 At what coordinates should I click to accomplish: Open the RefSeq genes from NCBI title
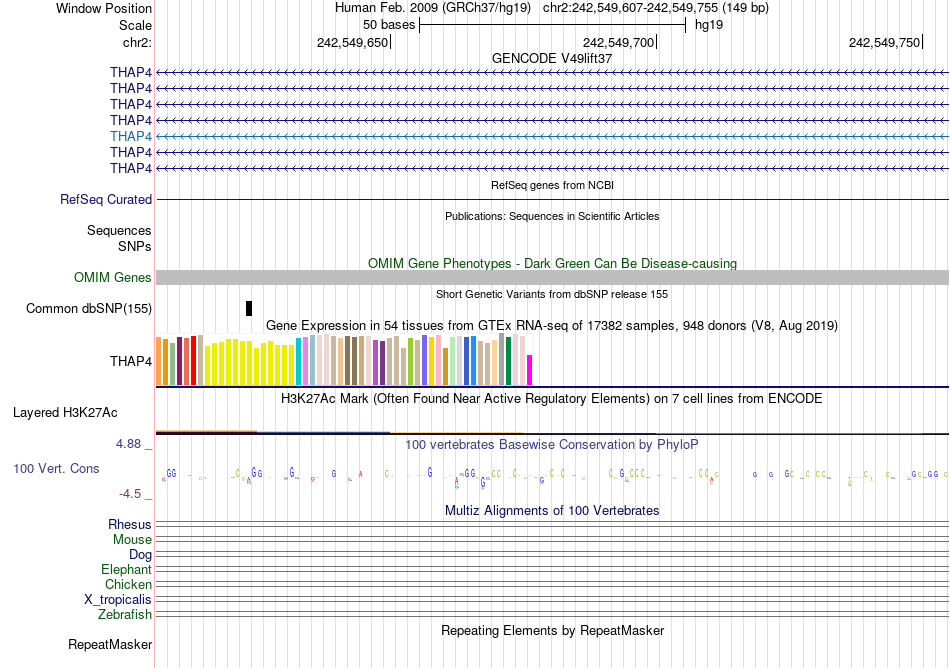coord(553,185)
